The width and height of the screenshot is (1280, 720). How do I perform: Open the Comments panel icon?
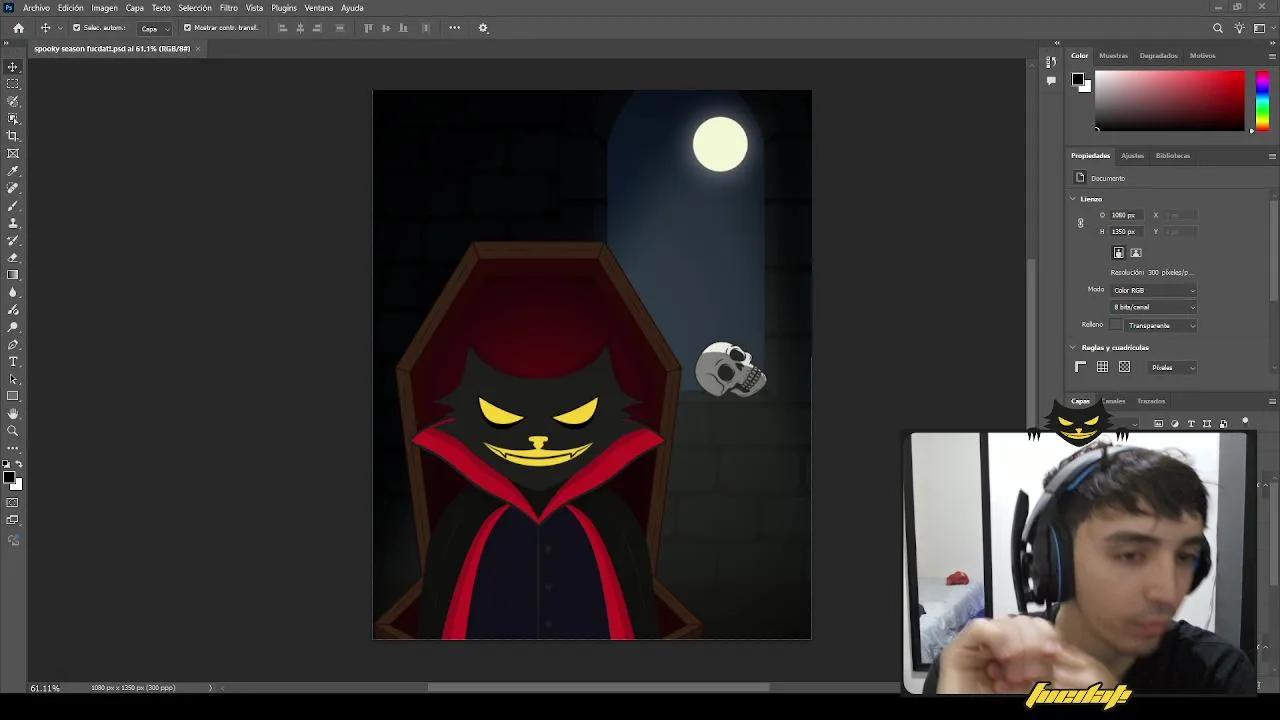click(1050, 81)
